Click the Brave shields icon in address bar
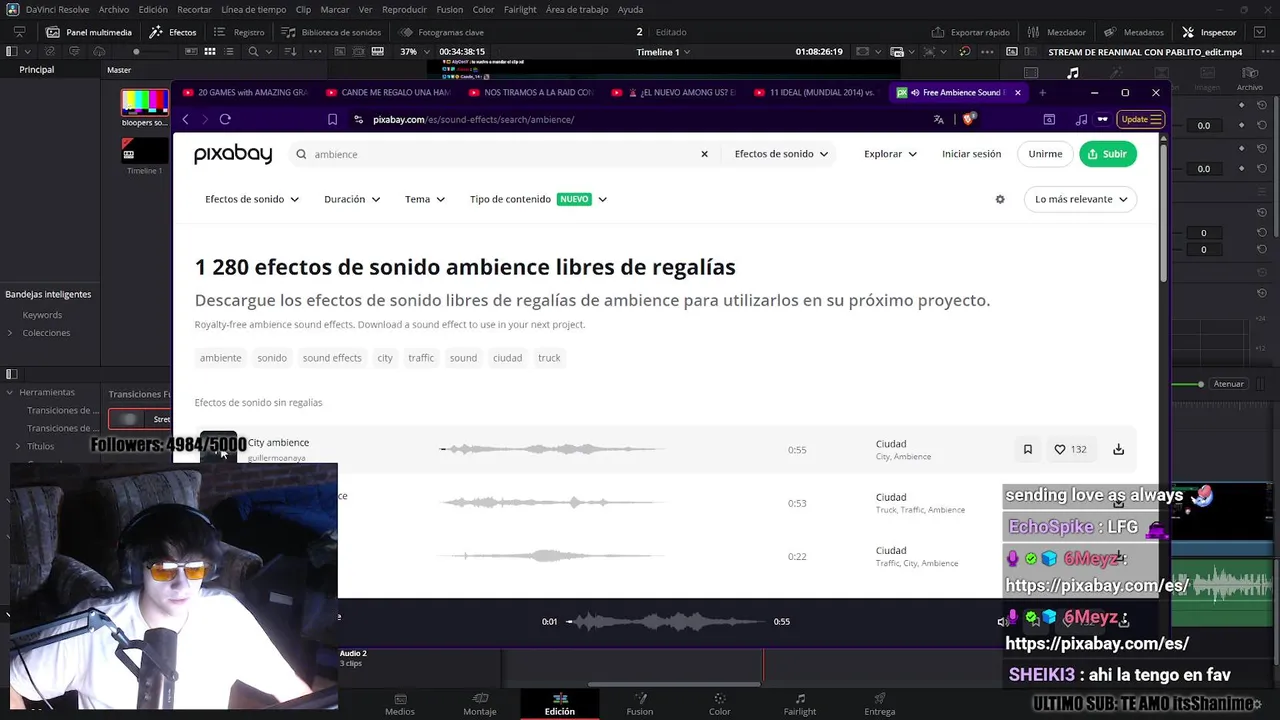Viewport: 1280px width, 720px height. (967, 119)
